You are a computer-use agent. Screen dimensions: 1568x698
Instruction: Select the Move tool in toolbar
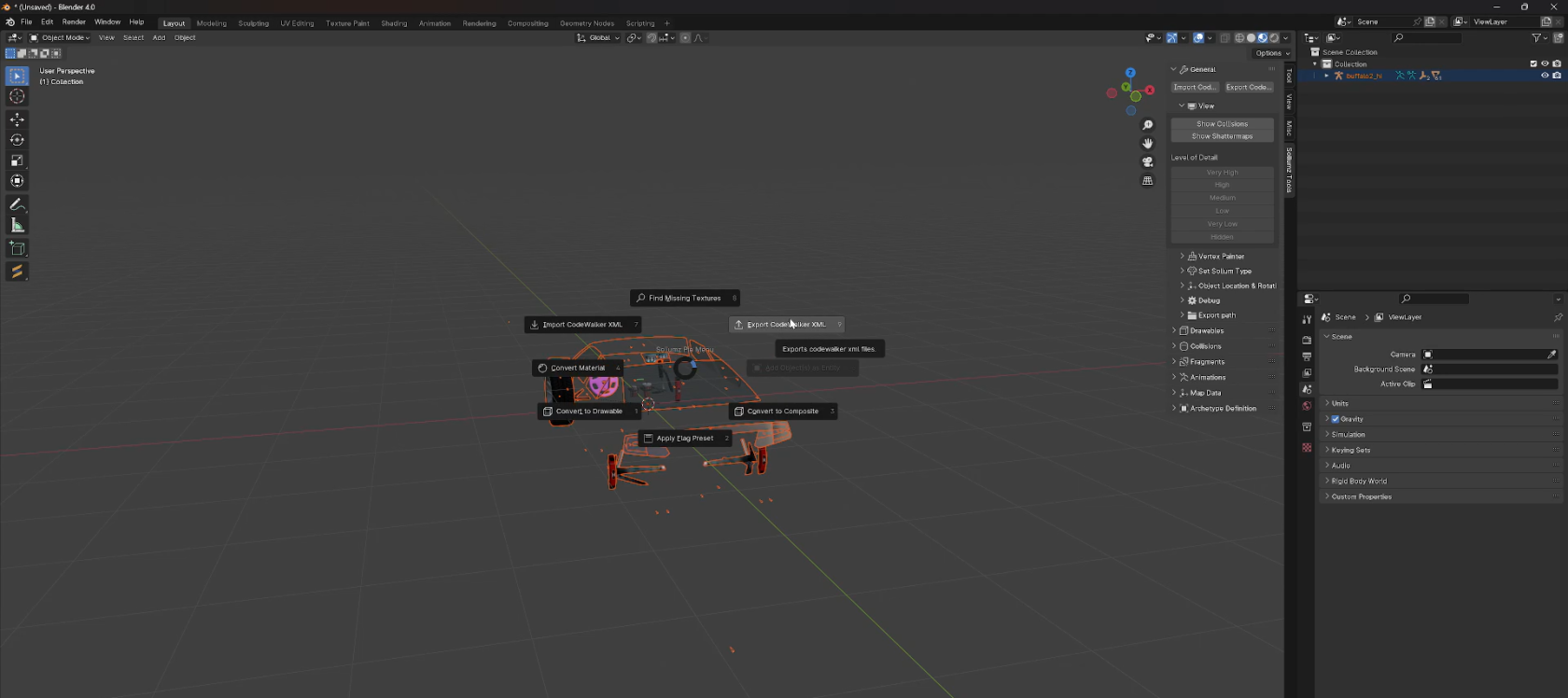tap(17, 119)
